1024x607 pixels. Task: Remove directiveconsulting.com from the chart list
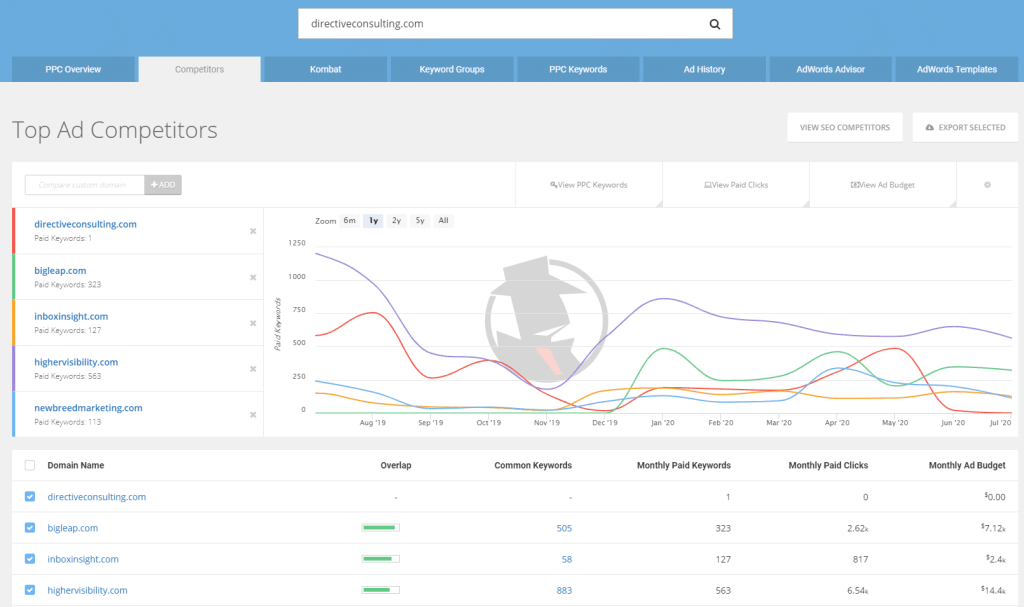[253, 231]
